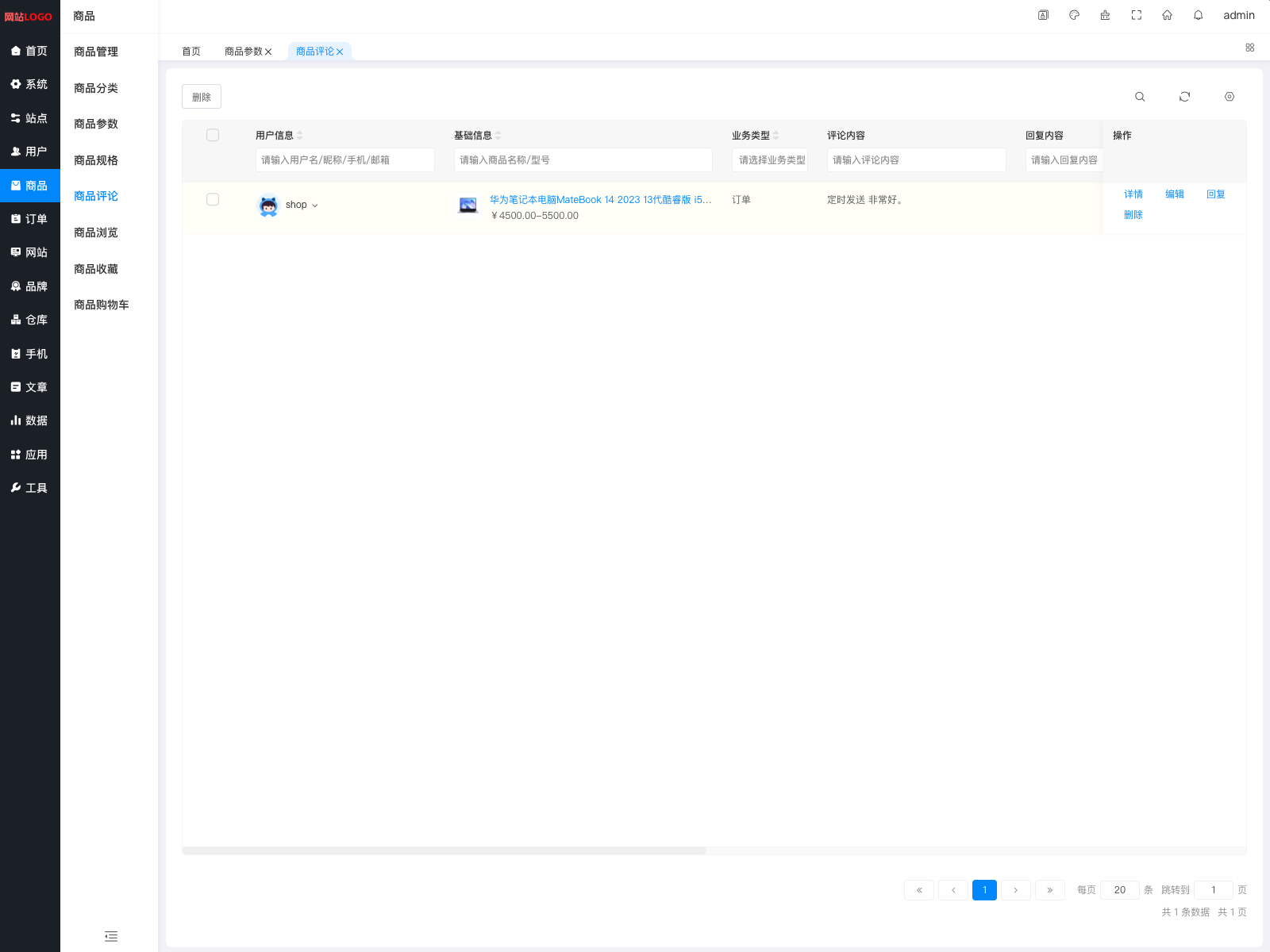The image size is (1270, 952).
Task: Click the notification bell icon
Action: (1198, 15)
